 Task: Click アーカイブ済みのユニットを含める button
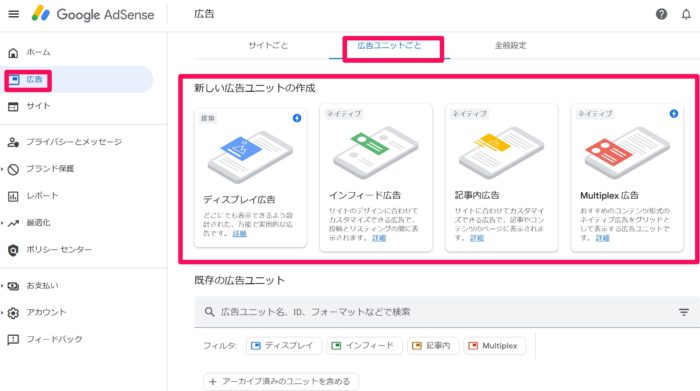tap(281, 382)
